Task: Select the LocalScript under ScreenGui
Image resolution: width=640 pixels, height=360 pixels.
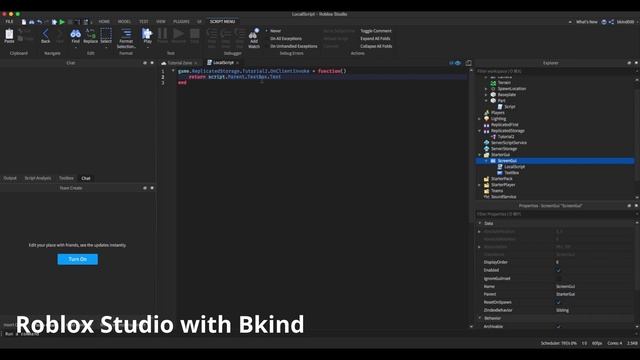Action: click(515, 167)
